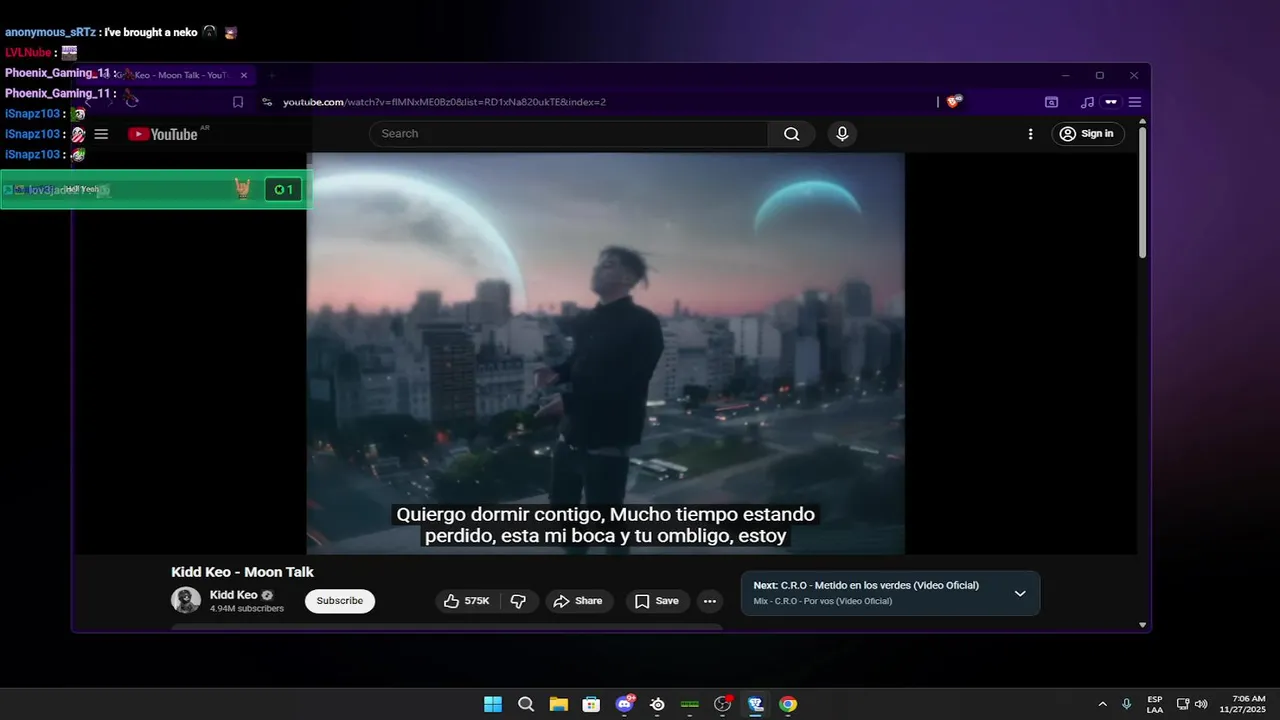Go to the YouTube home logo

163,134
